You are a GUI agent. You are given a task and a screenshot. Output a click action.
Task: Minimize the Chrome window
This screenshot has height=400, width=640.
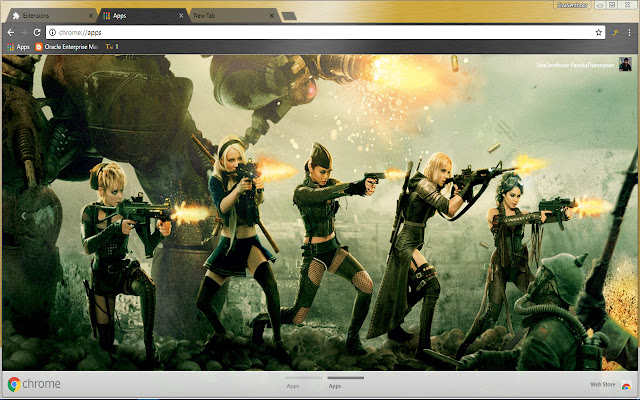pos(600,5)
